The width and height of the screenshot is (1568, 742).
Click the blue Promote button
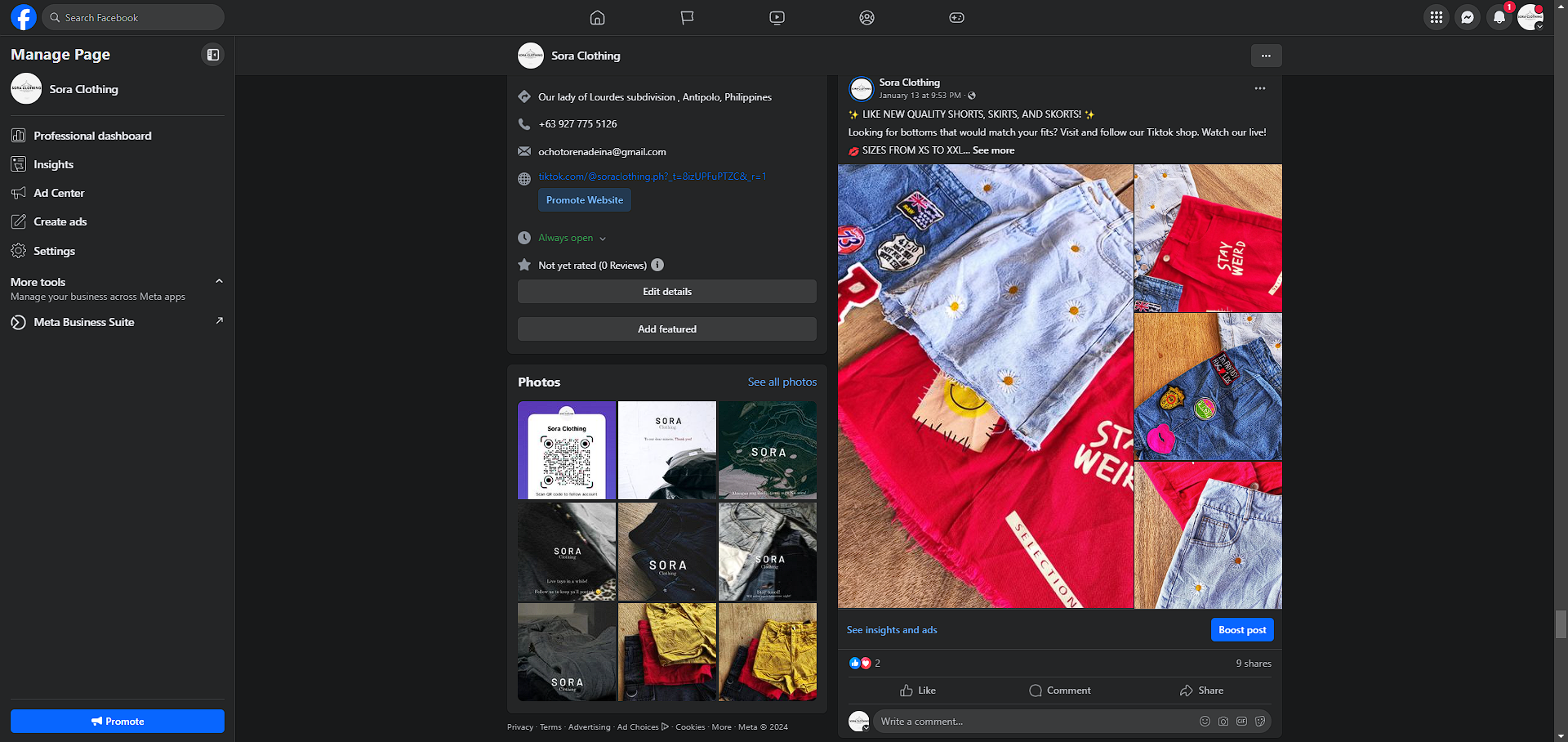(x=118, y=722)
